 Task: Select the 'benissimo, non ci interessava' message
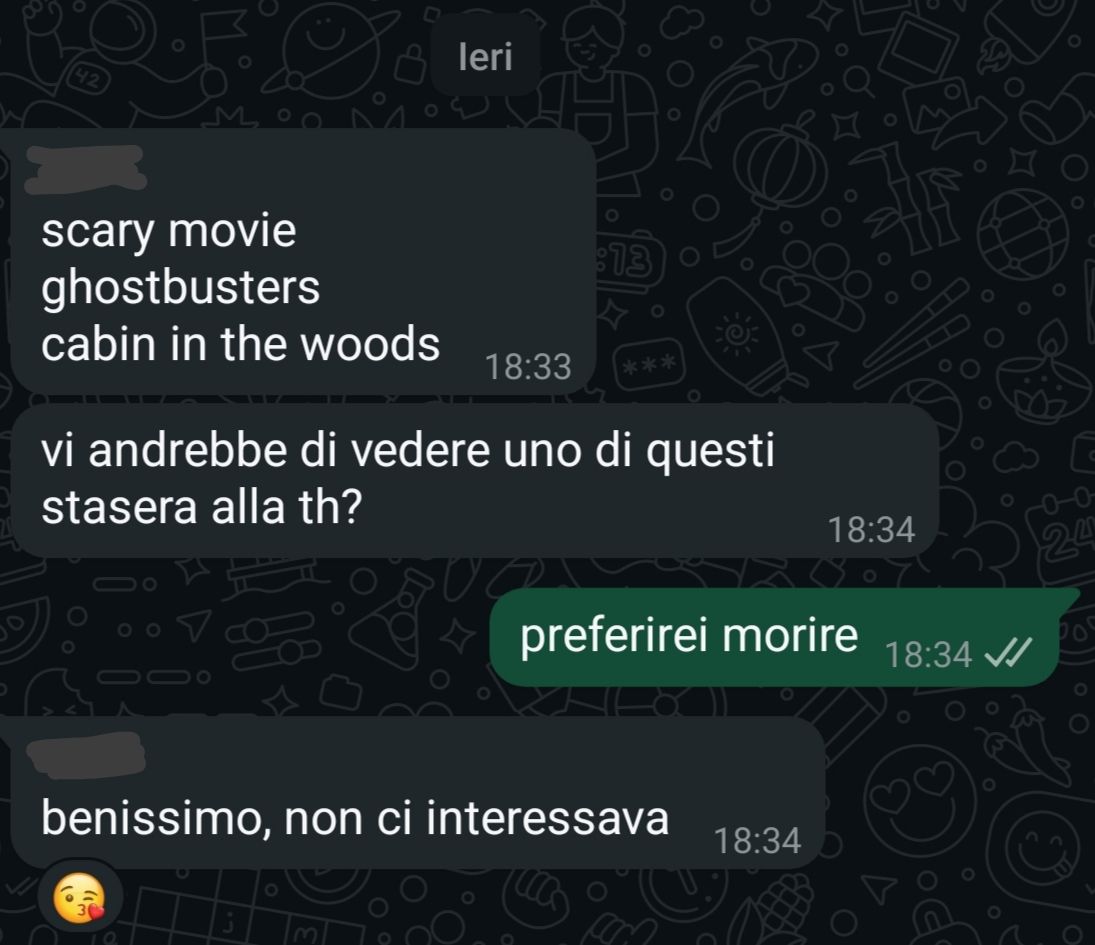(x=418, y=793)
